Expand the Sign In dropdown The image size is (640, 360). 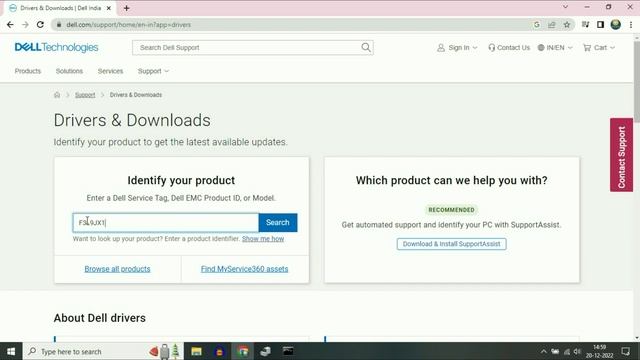(x=457, y=47)
